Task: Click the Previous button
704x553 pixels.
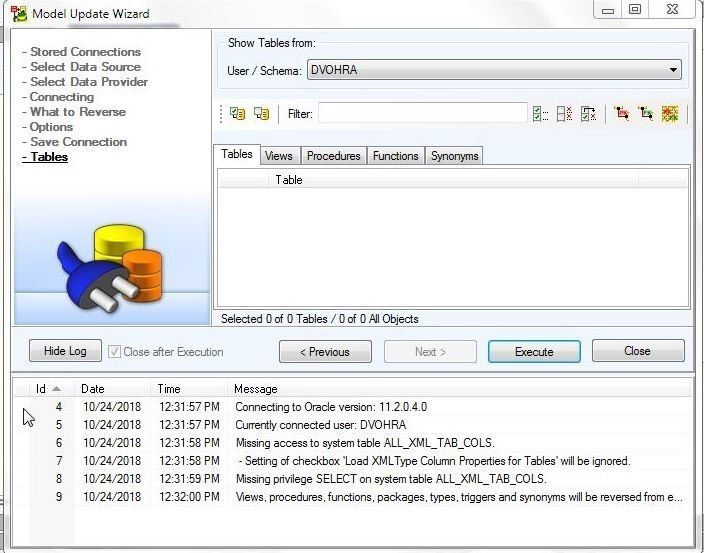Action: click(325, 351)
